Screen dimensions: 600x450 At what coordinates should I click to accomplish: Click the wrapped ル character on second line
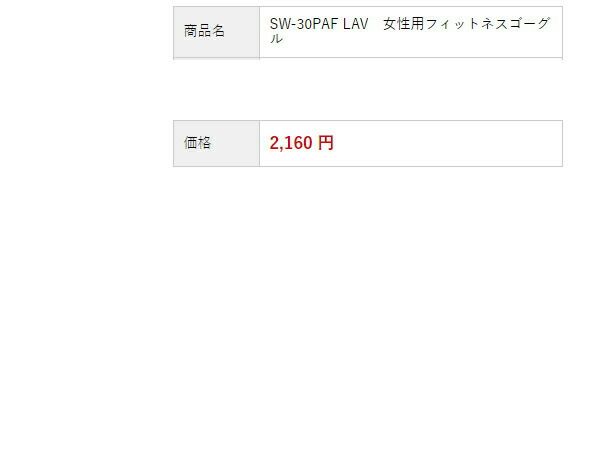point(276,38)
